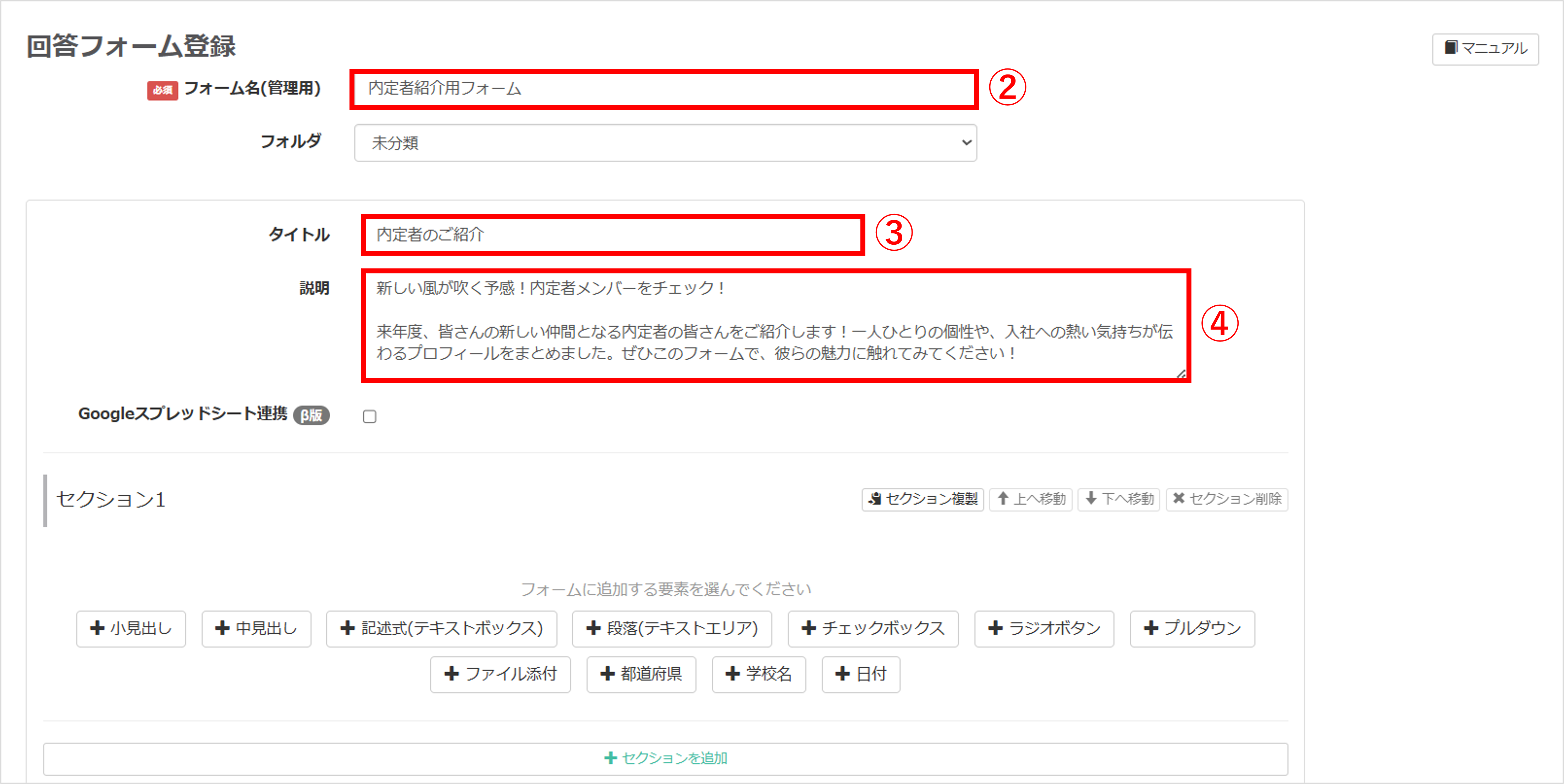The height and width of the screenshot is (784, 1564).
Task: Click the 必須 required badge
Action: [x=162, y=90]
